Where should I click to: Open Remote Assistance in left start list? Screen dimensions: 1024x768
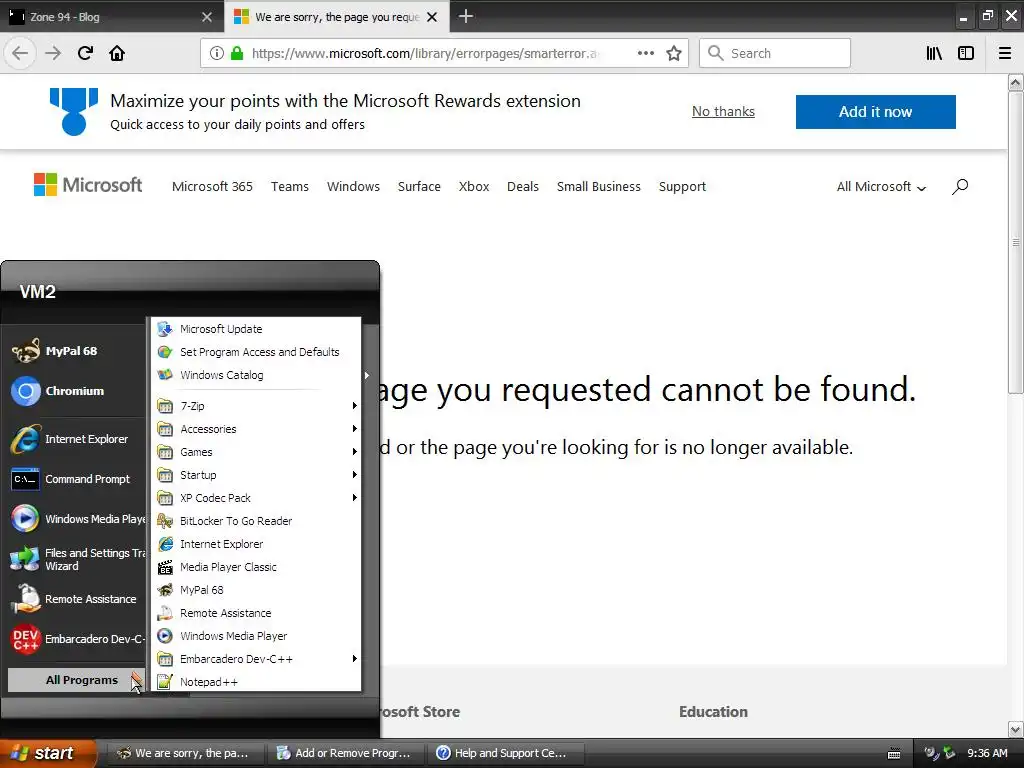tap(73, 599)
